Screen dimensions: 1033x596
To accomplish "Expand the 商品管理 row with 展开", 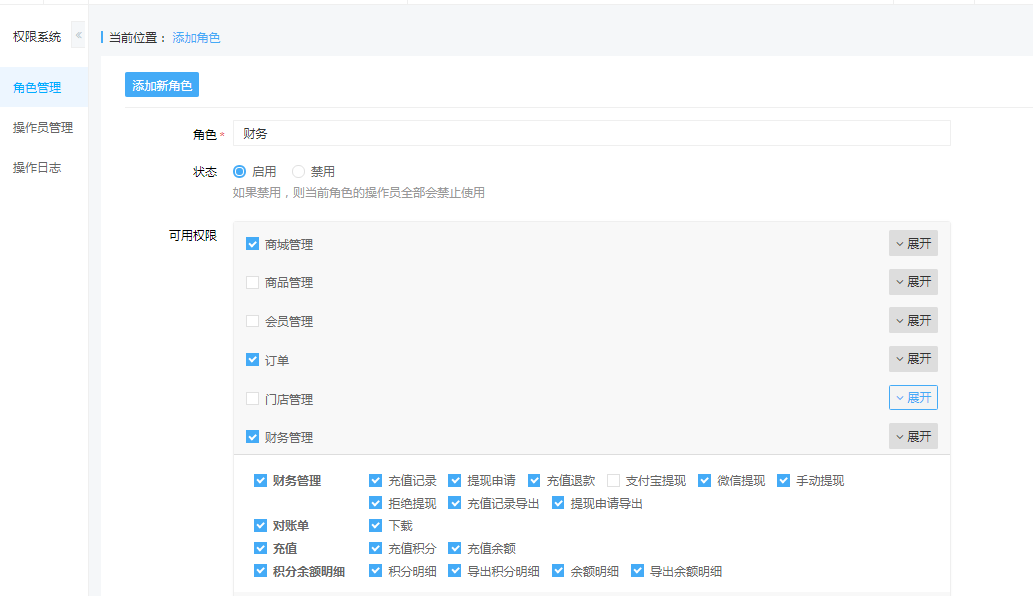I will point(913,282).
